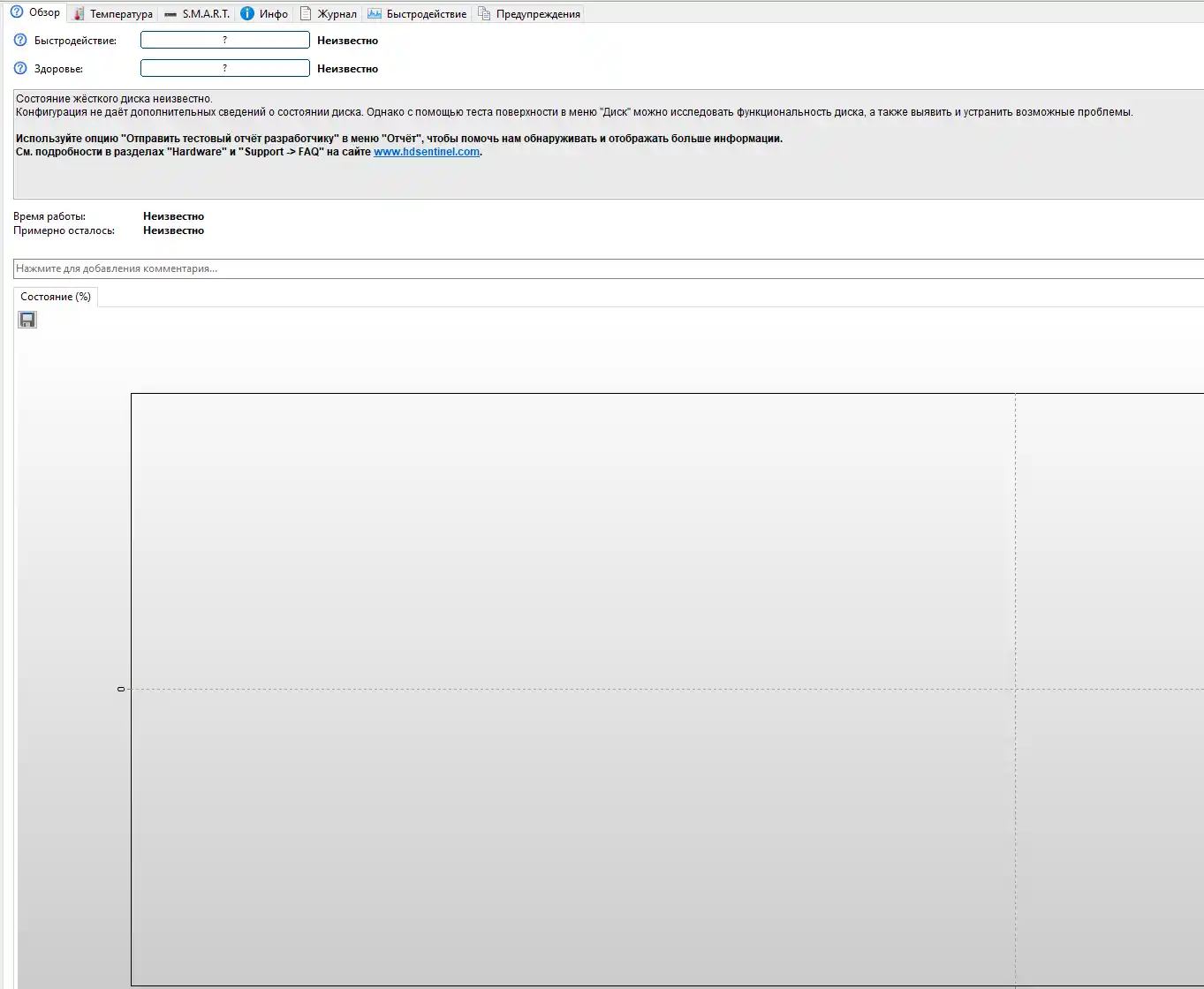Open the Инфо tab
1204x989 pixels.
coord(264,13)
